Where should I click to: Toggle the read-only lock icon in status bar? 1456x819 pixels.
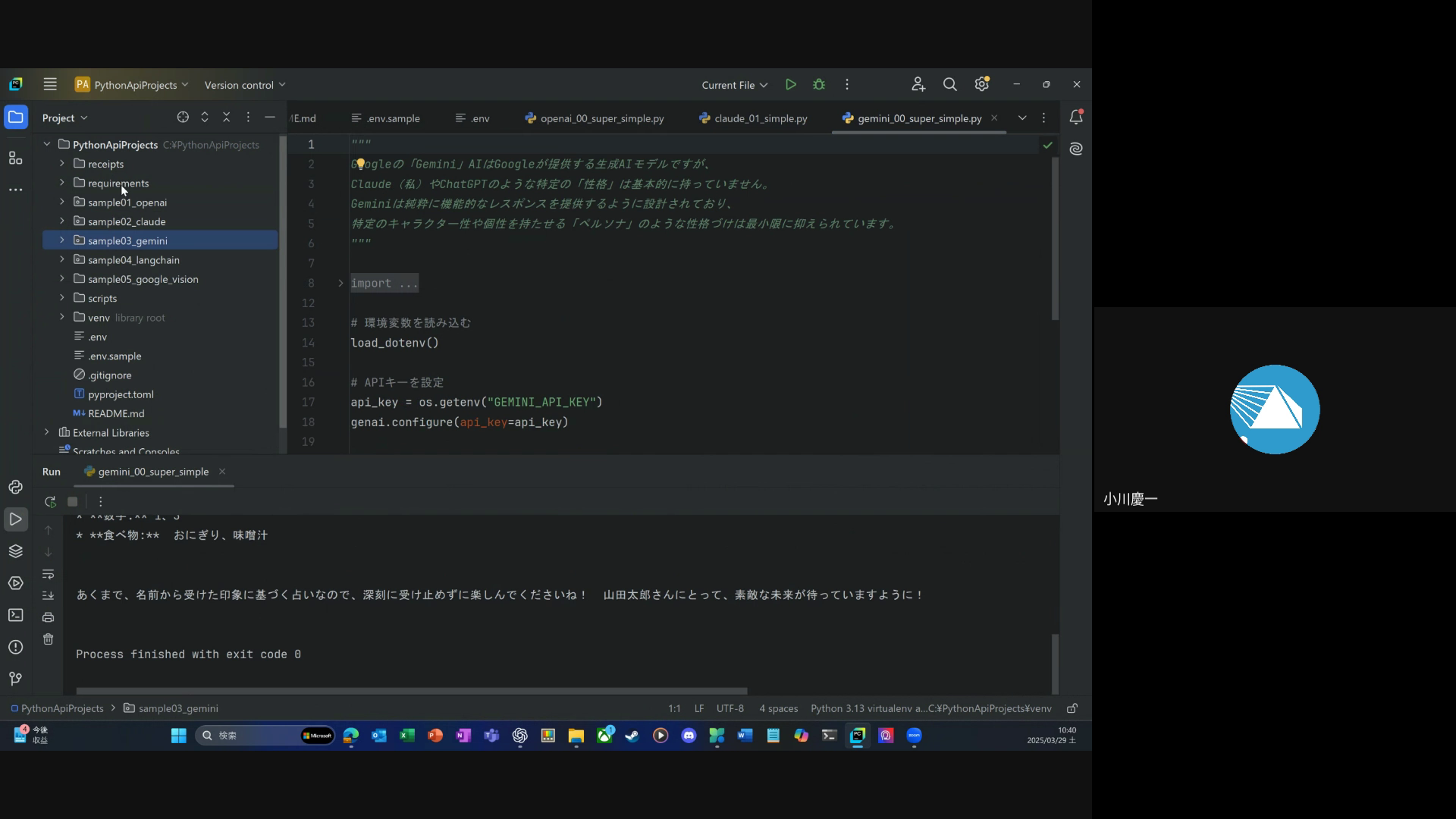click(1072, 708)
